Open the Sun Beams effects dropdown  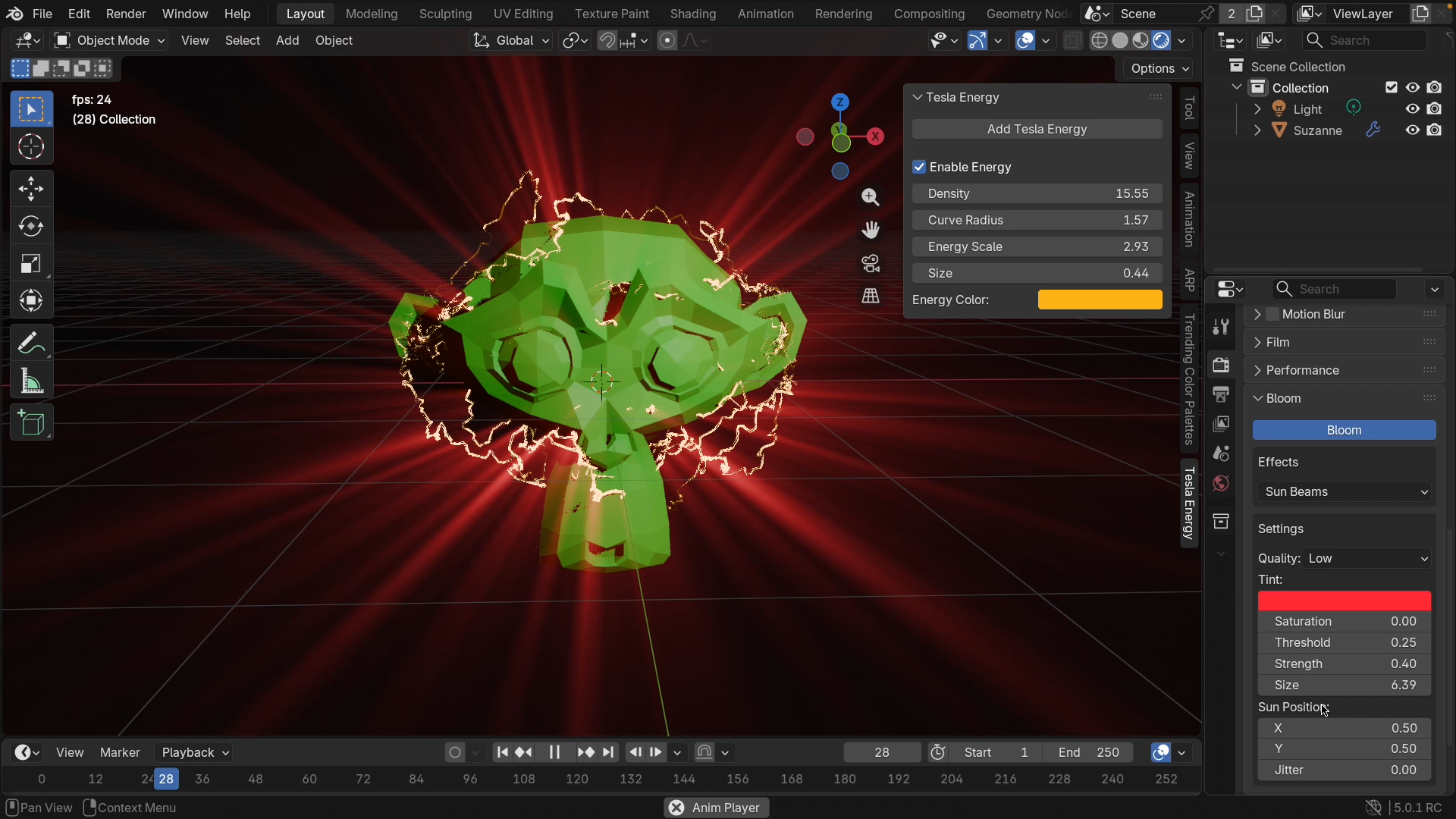point(1344,491)
